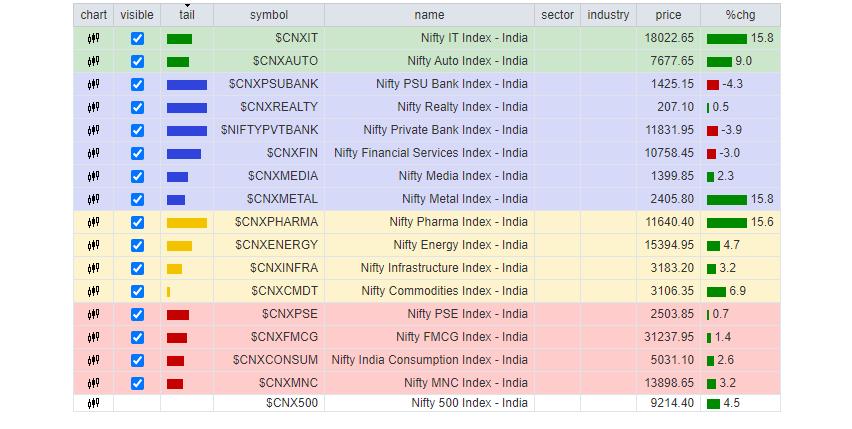The image size is (852, 429).
Task: Click the $NIFTYPVTBANK symbol link
Action: [269, 130]
